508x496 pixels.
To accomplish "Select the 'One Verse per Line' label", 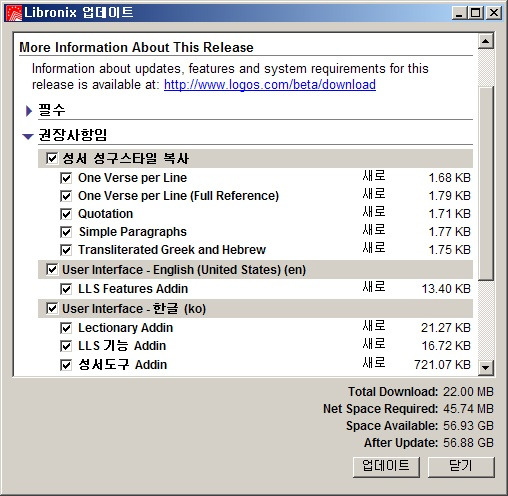I will tap(132, 178).
